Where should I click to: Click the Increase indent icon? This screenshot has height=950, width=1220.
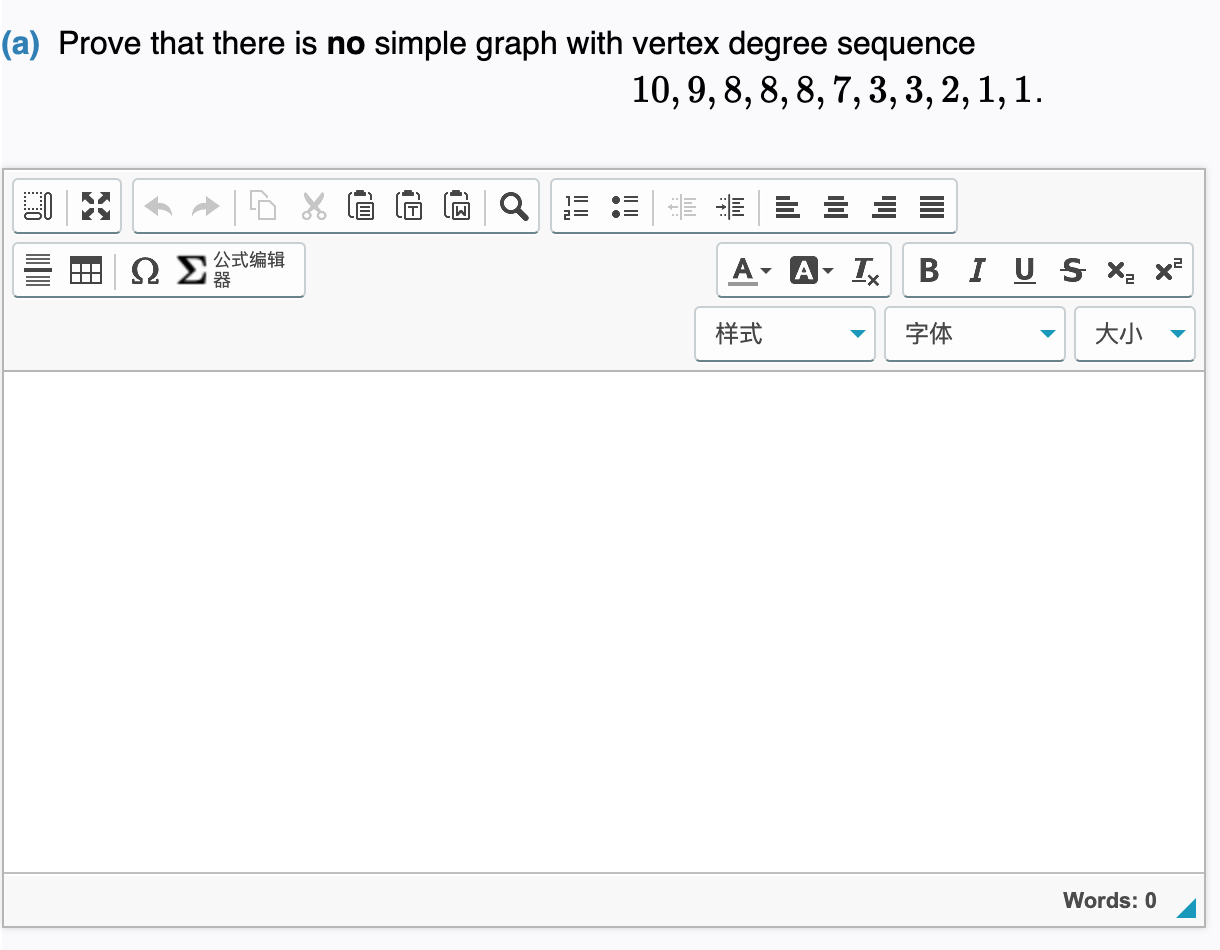[x=731, y=207]
